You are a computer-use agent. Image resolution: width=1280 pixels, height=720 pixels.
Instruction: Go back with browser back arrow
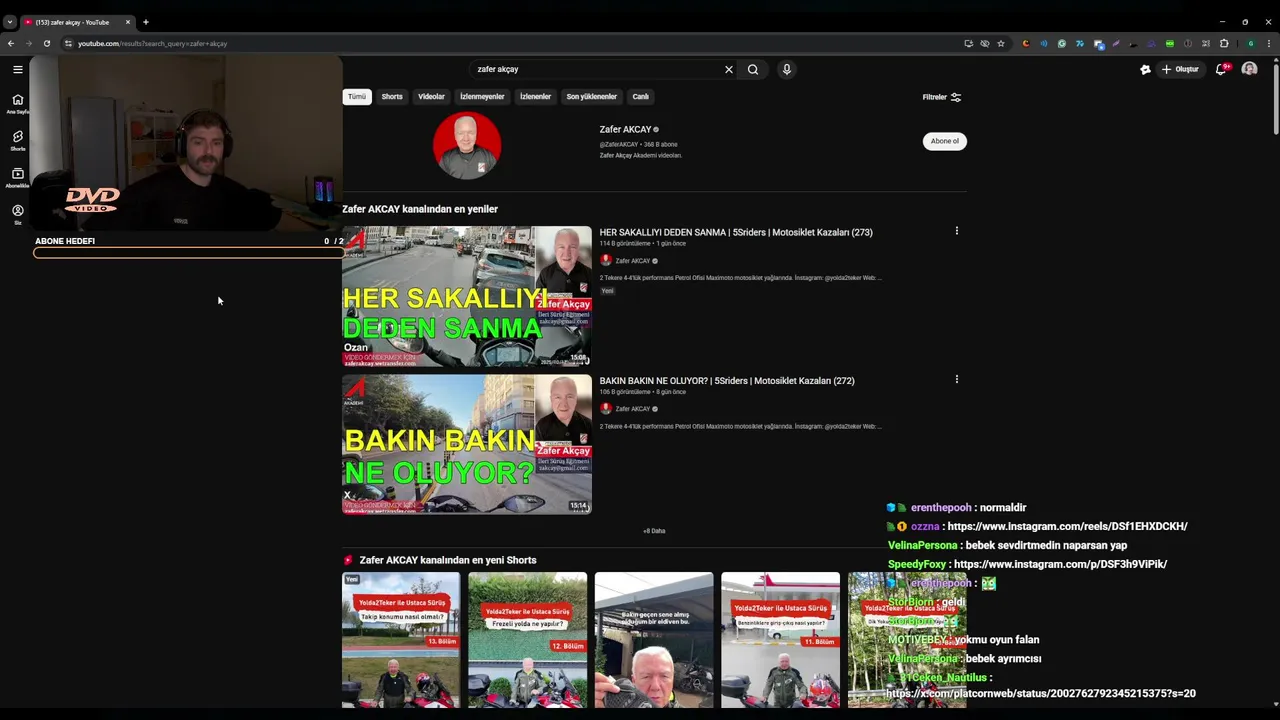click(11, 43)
